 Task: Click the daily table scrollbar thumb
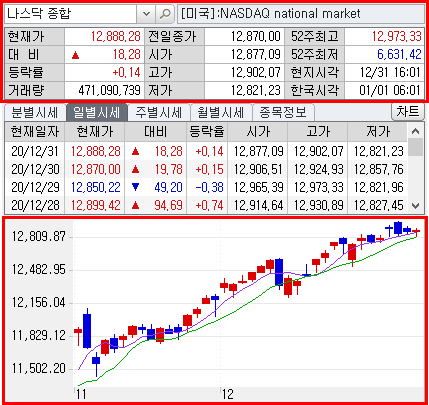415,148
